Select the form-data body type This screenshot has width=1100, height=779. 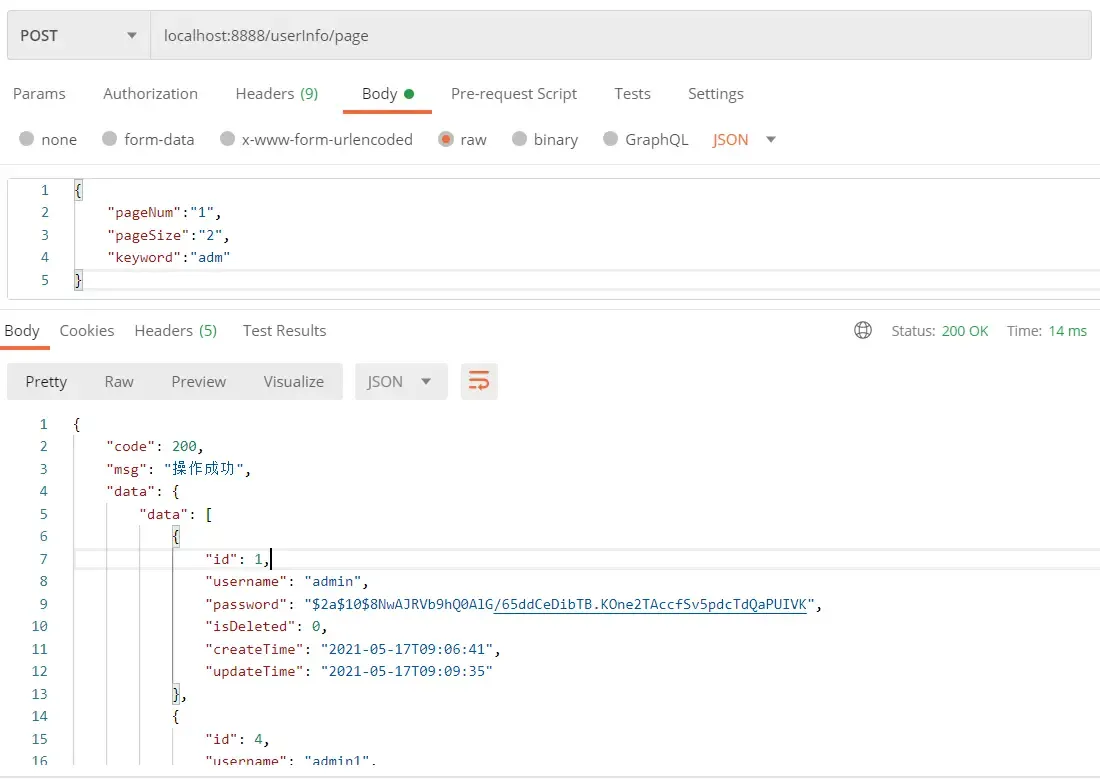(x=148, y=140)
